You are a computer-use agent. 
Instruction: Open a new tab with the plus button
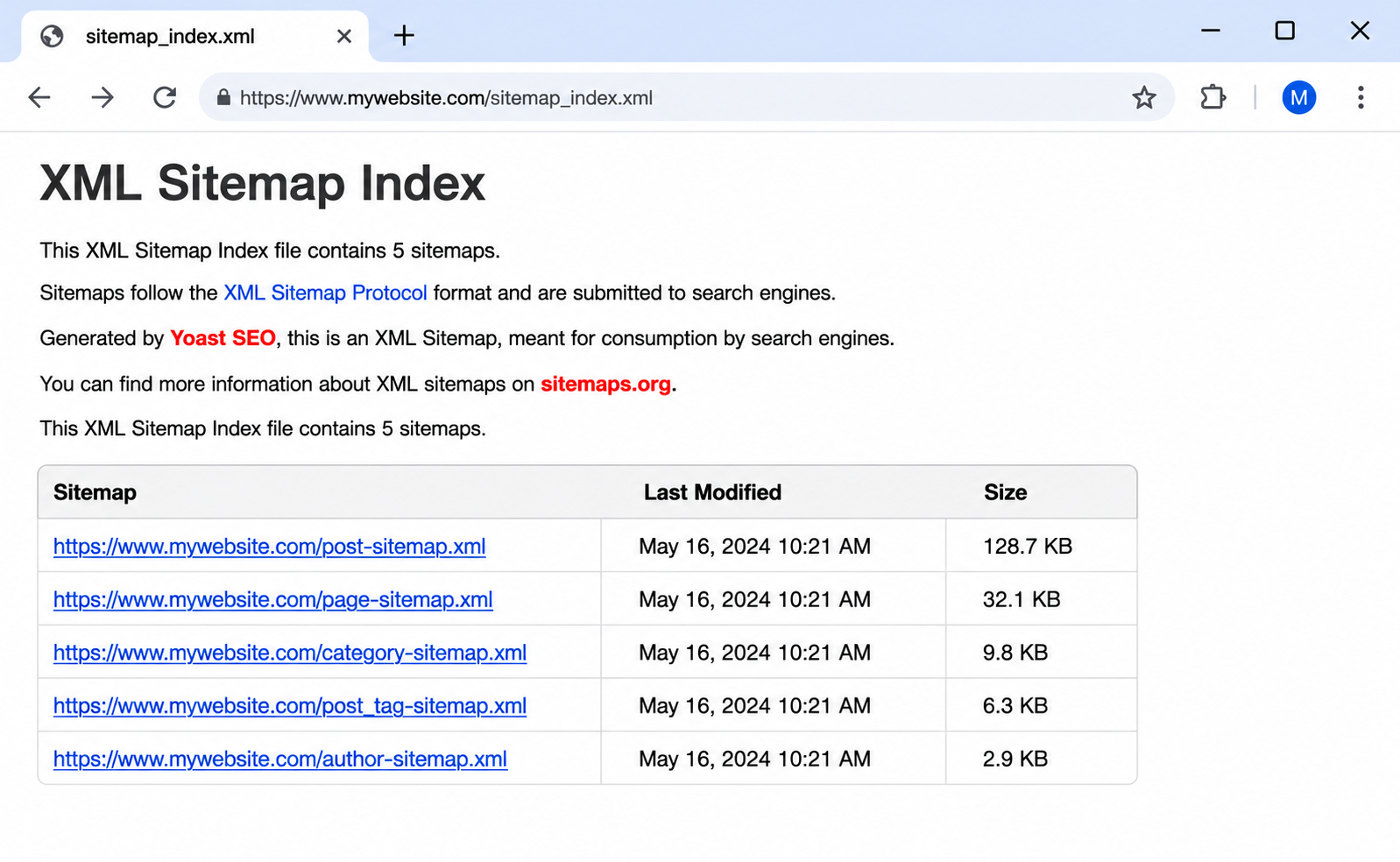pyautogui.click(x=404, y=36)
